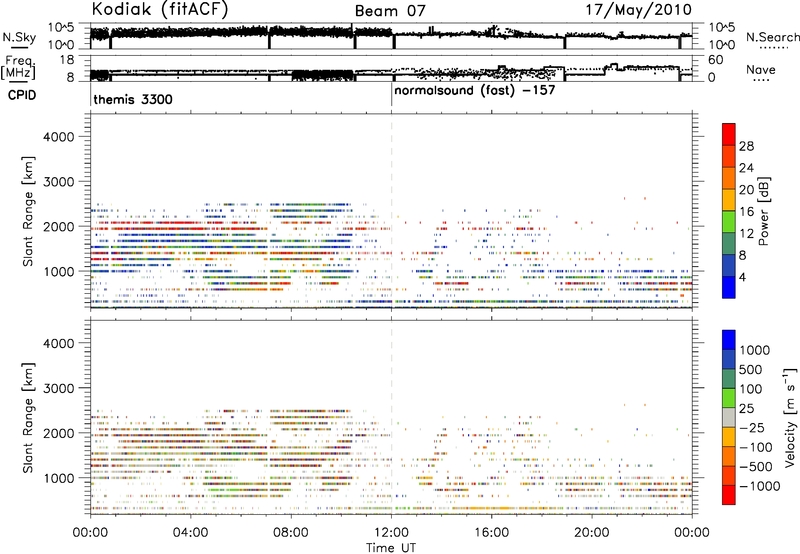The height and width of the screenshot is (554, 800).
Task: Click the blue top segment of Velocity colorbar
Action: 729,340
